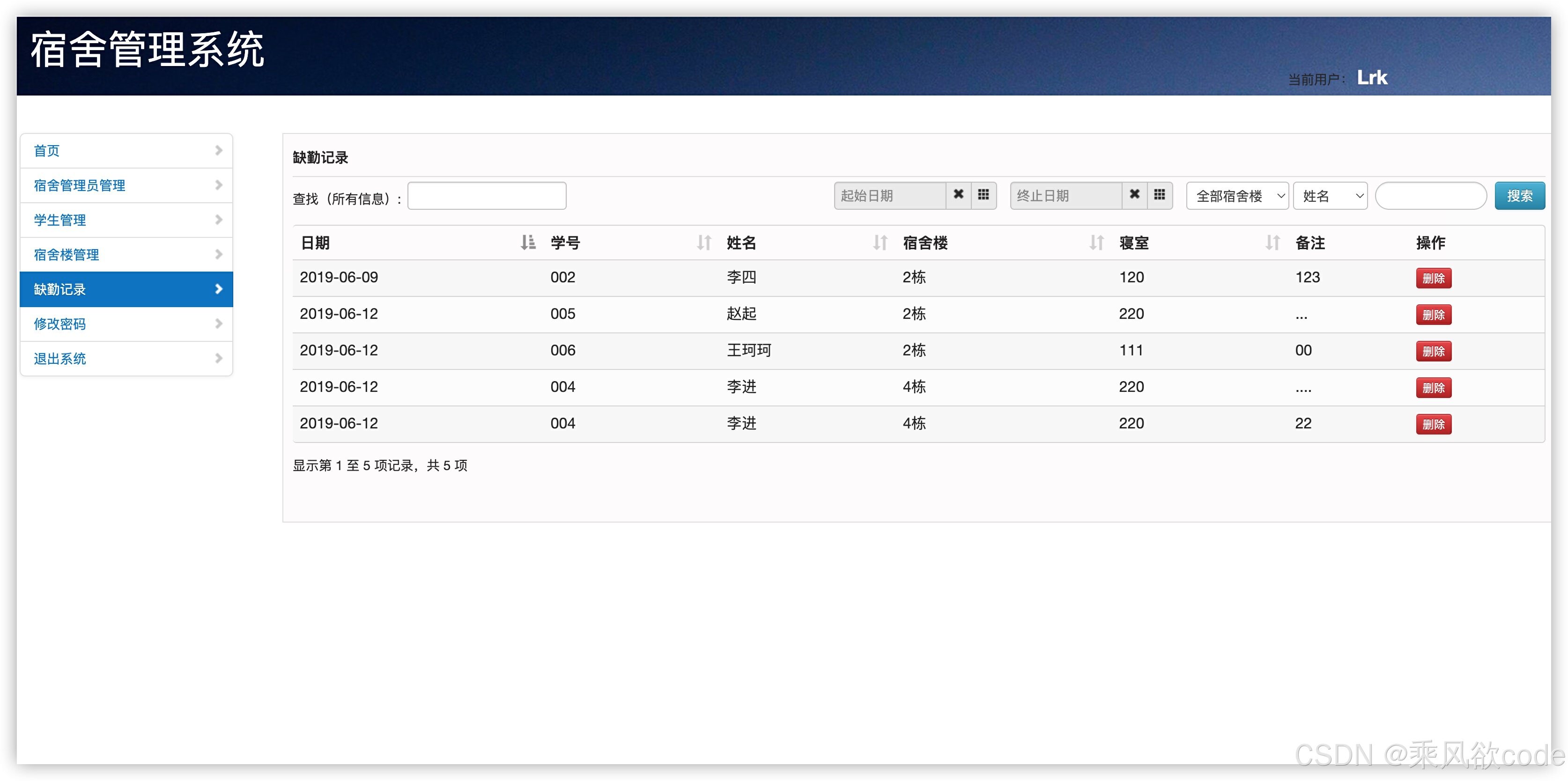The height and width of the screenshot is (781, 1568).
Task: Clear the start date field with X icon
Action: coord(958,195)
